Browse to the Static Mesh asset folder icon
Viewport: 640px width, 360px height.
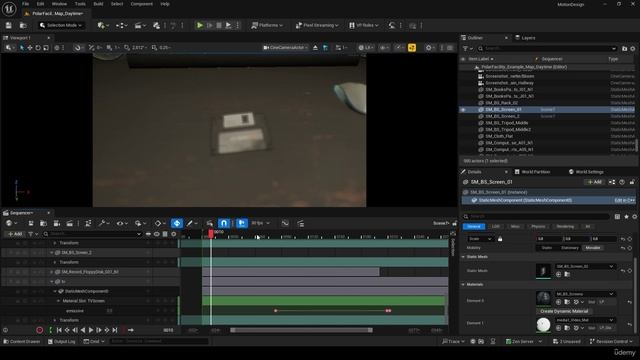567,274
